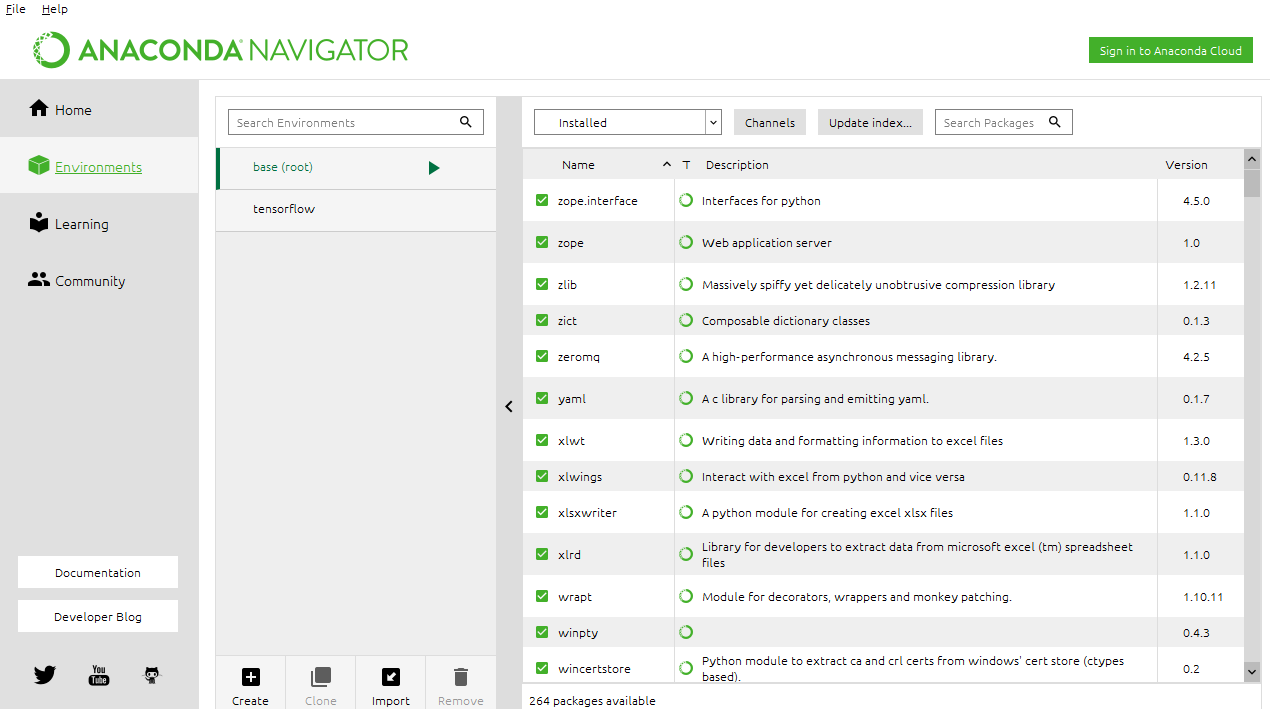Toggle the zlib package checkbox
The image size is (1270, 709).
[542, 284]
